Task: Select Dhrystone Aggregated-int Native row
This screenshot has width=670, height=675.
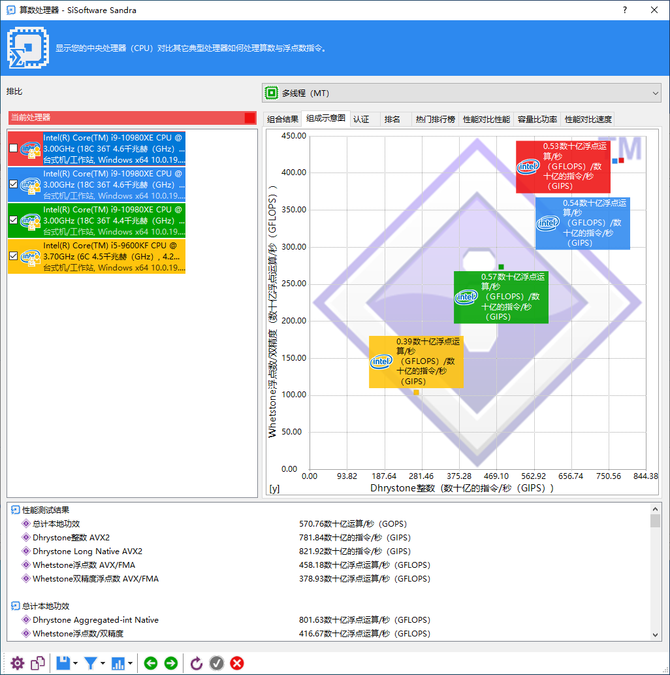Action: 95,620
